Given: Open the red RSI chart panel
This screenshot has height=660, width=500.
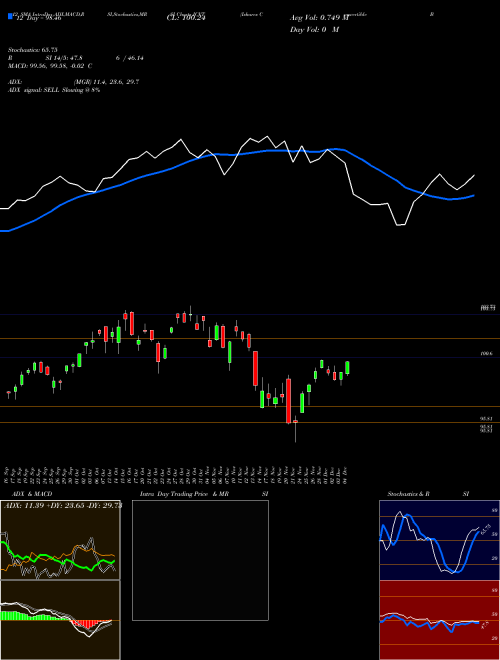Looking at the screenshot, I should tap(439, 620).
